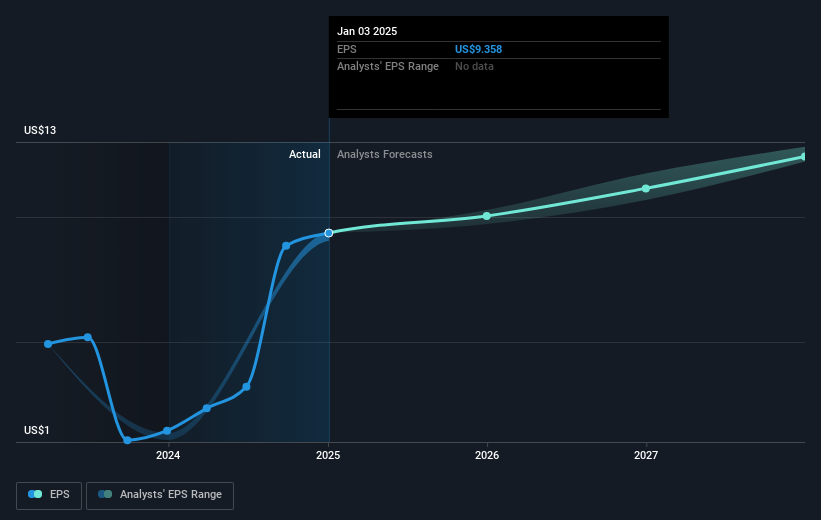Toggle the Analysts' EPS Range legend

[160, 495]
